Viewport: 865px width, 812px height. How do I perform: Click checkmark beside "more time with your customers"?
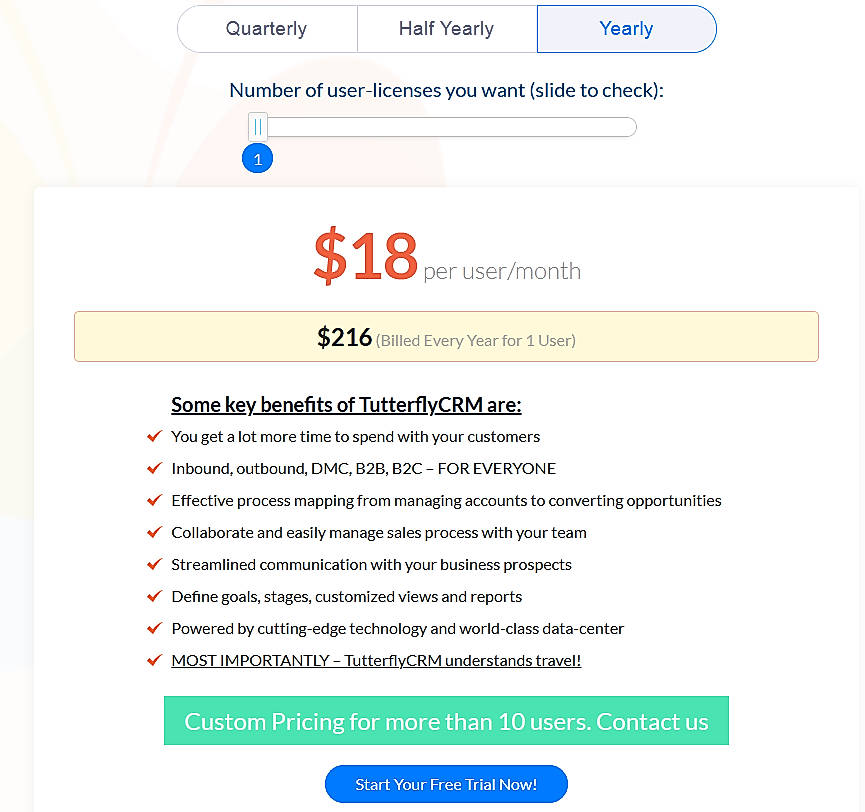coord(155,436)
